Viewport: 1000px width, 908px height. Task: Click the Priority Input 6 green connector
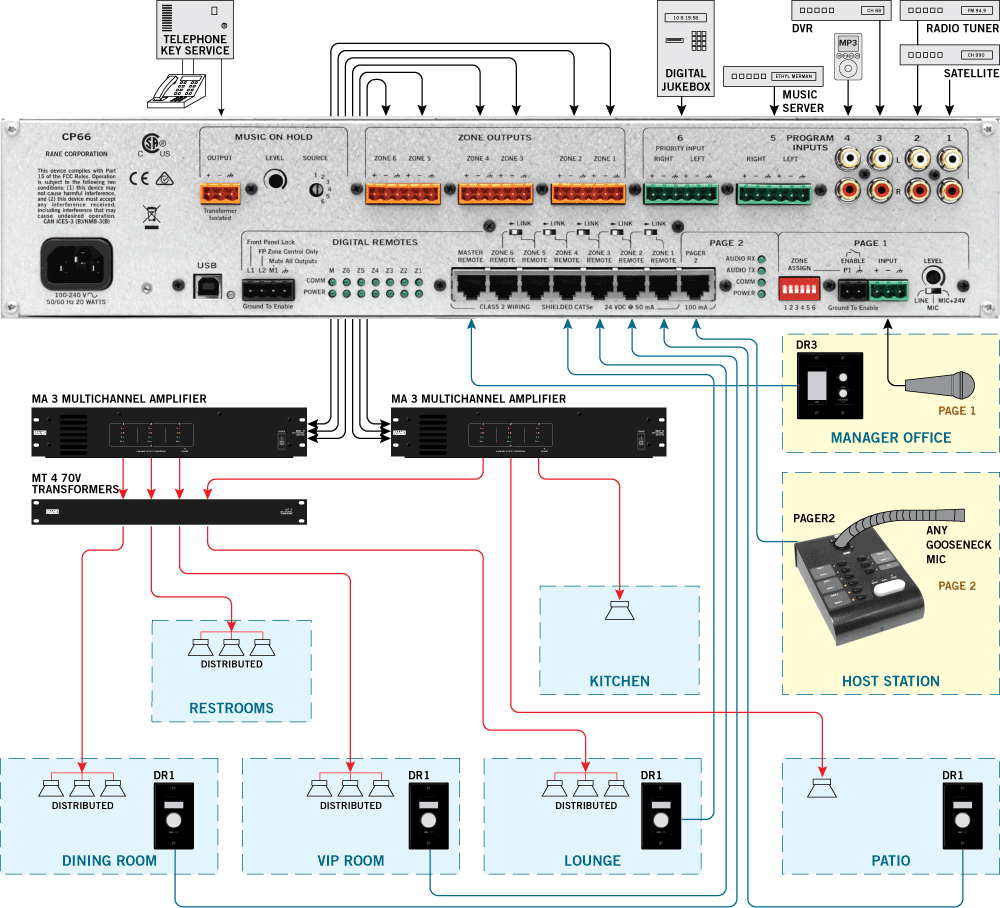[681, 193]
